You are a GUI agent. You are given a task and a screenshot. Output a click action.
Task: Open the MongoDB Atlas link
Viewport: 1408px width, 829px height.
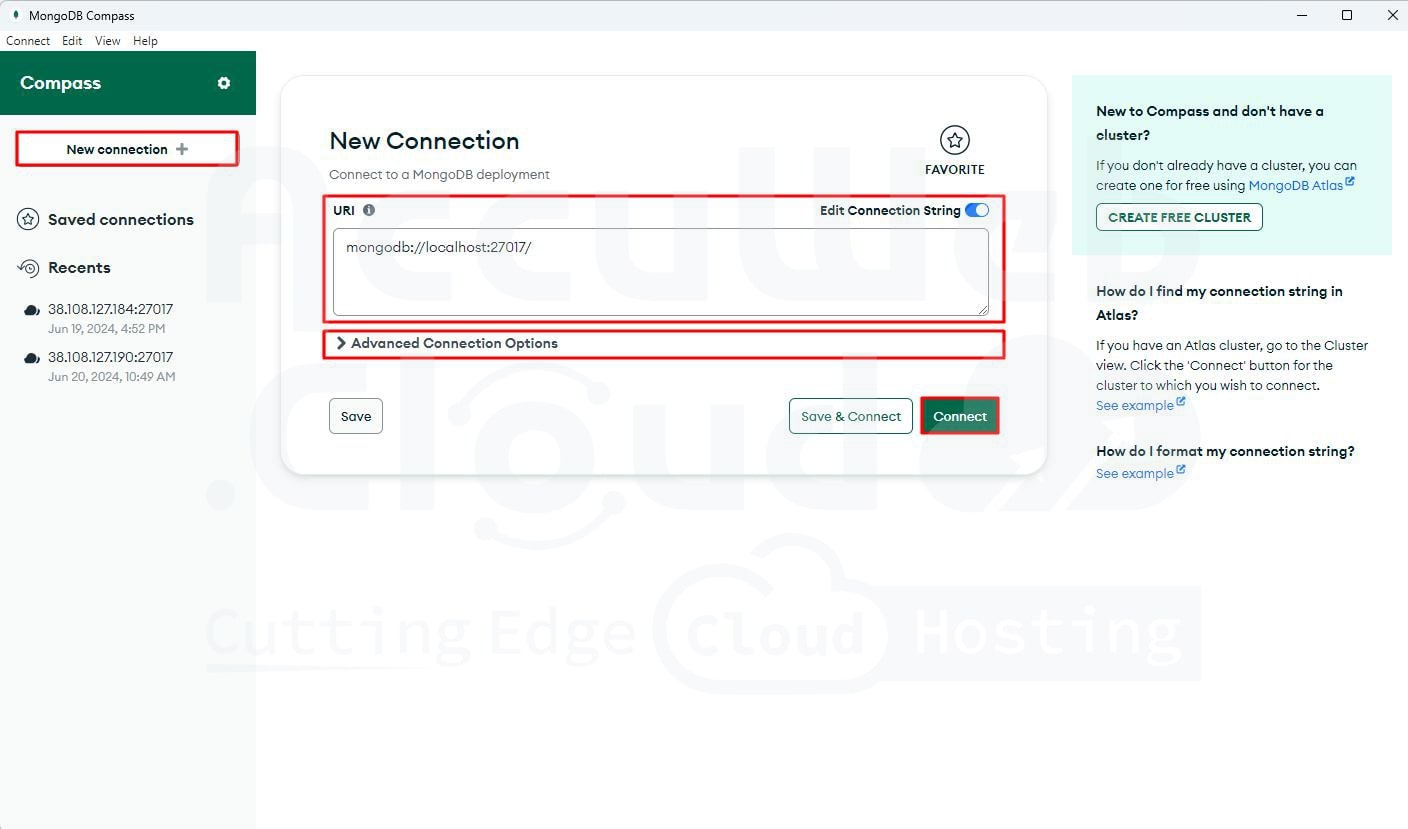[x=1296, y=186]
